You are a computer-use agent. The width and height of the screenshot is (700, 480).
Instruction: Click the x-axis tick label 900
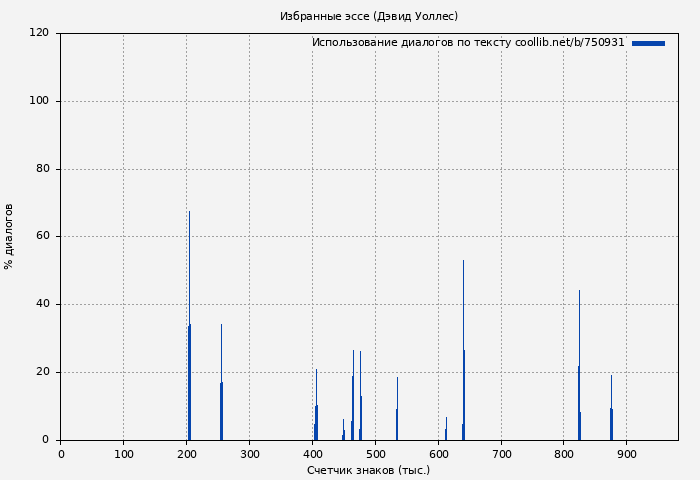[627, 454]
